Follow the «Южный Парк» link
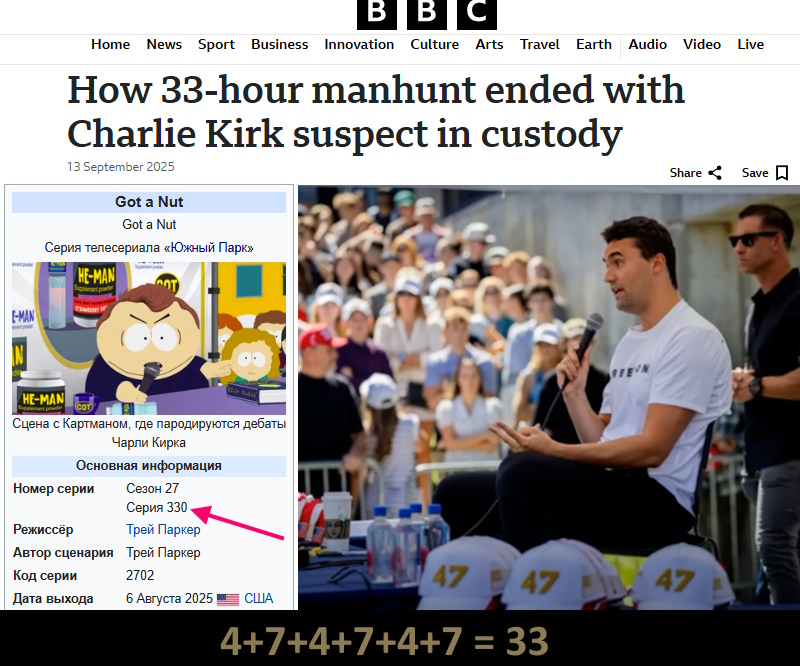This screenshot has width=800, height=666. [209, 248]
